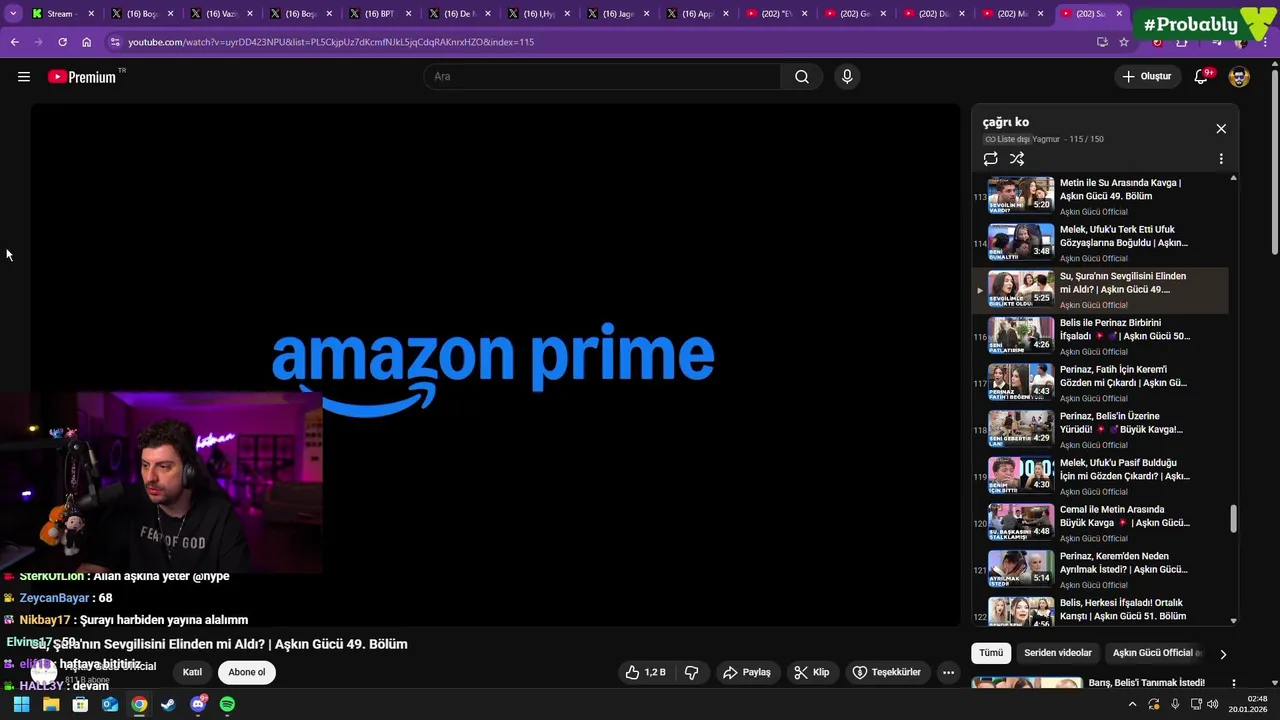Subscribe using Abone ol button

(x=247, y=672)
